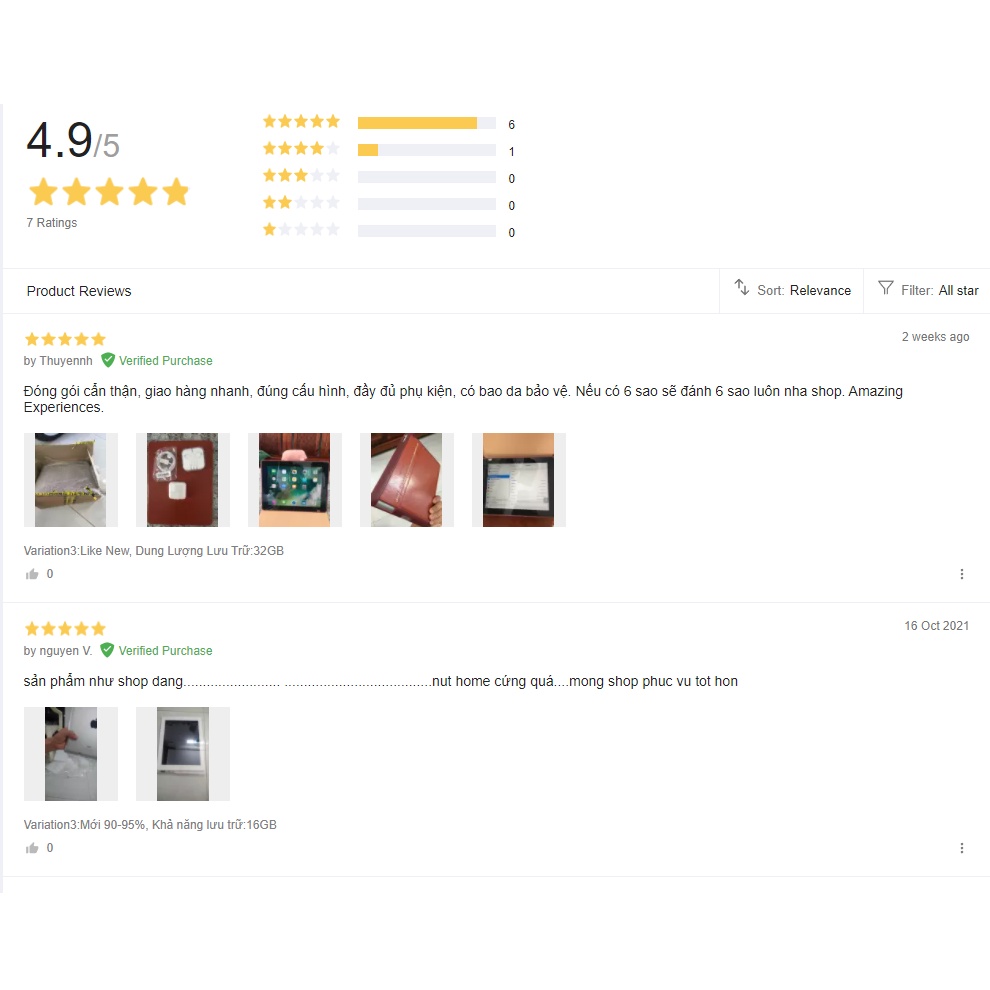Open the cardboard box package photo
Image resolution: width=990 pixels, height=990 pixels.
(x=71, y=480)
